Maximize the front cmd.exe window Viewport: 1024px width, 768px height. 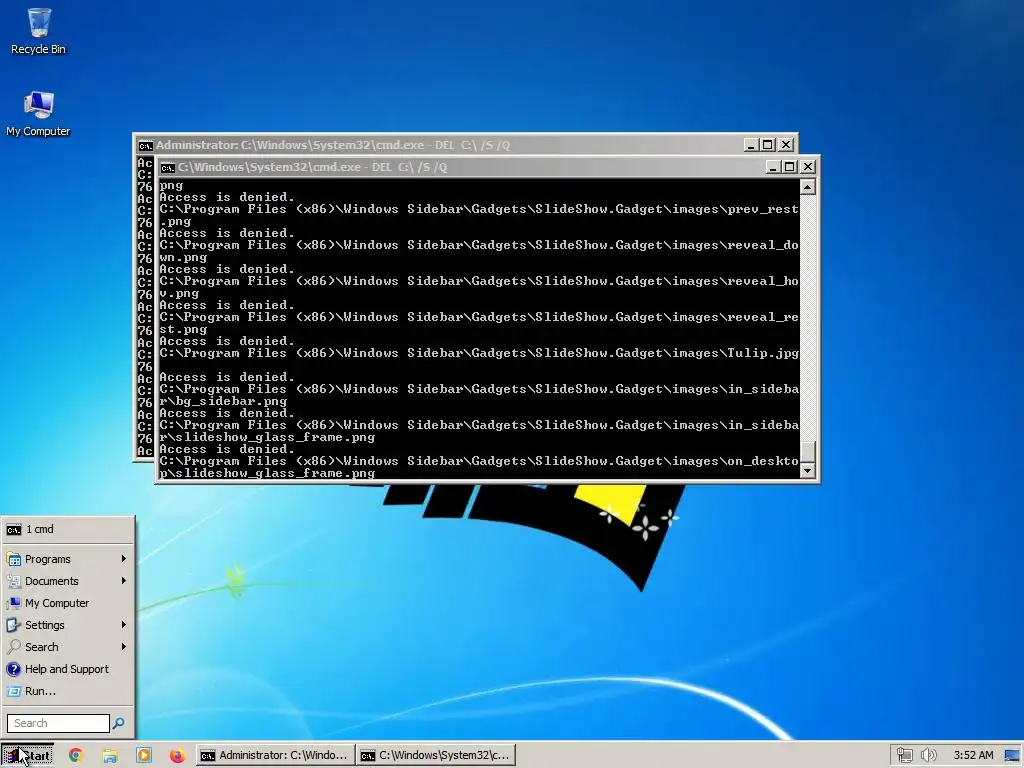tap(790, 167)
